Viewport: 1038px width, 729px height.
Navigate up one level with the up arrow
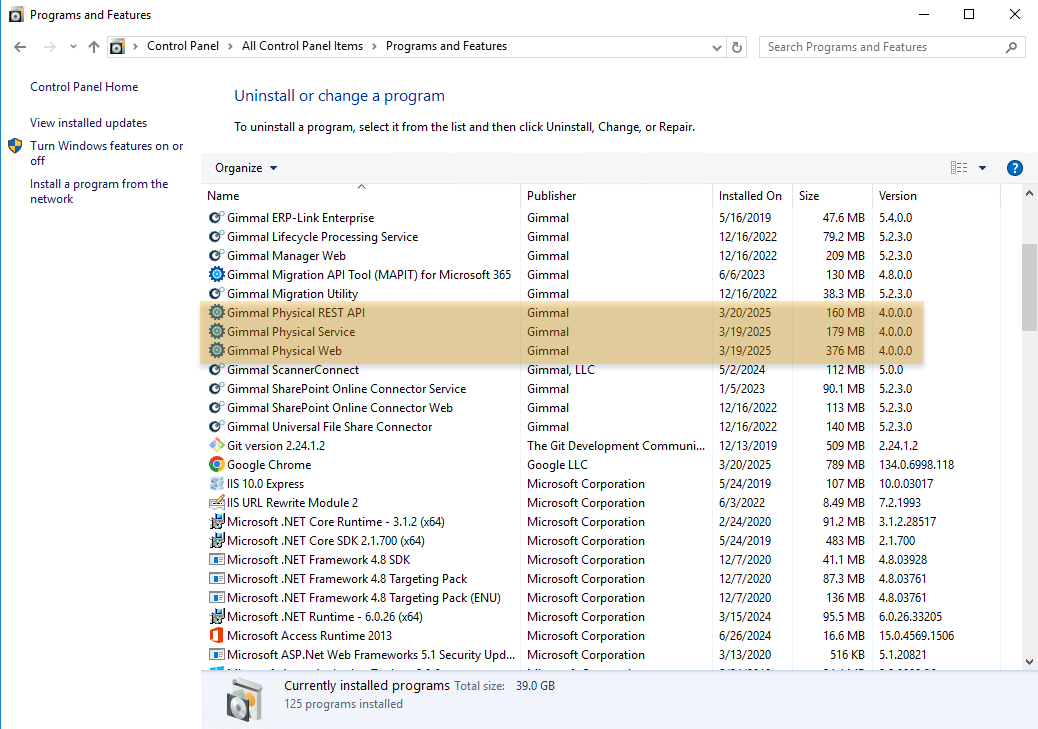[94, 47]
